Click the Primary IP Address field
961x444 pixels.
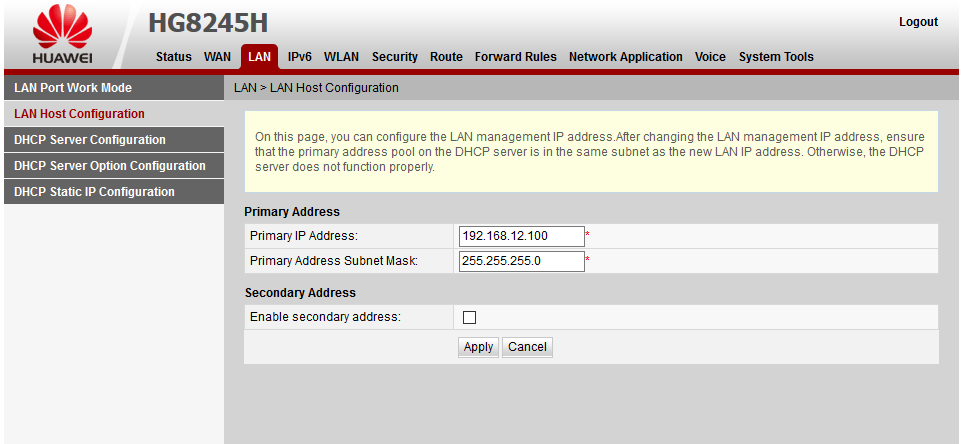(x=521, y=236)
